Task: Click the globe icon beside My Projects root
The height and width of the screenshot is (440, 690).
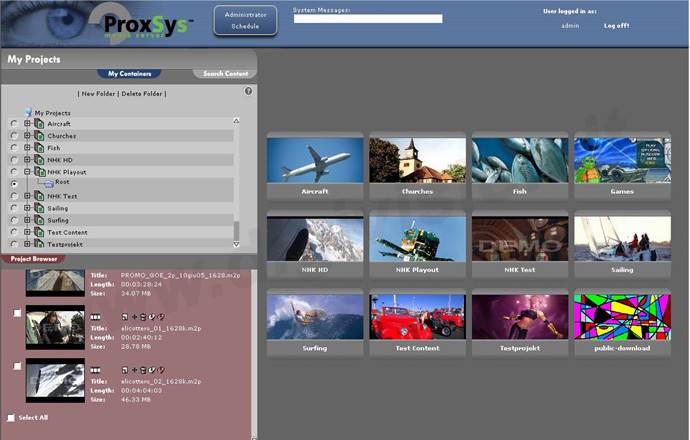Action: (x=29, y=112)
